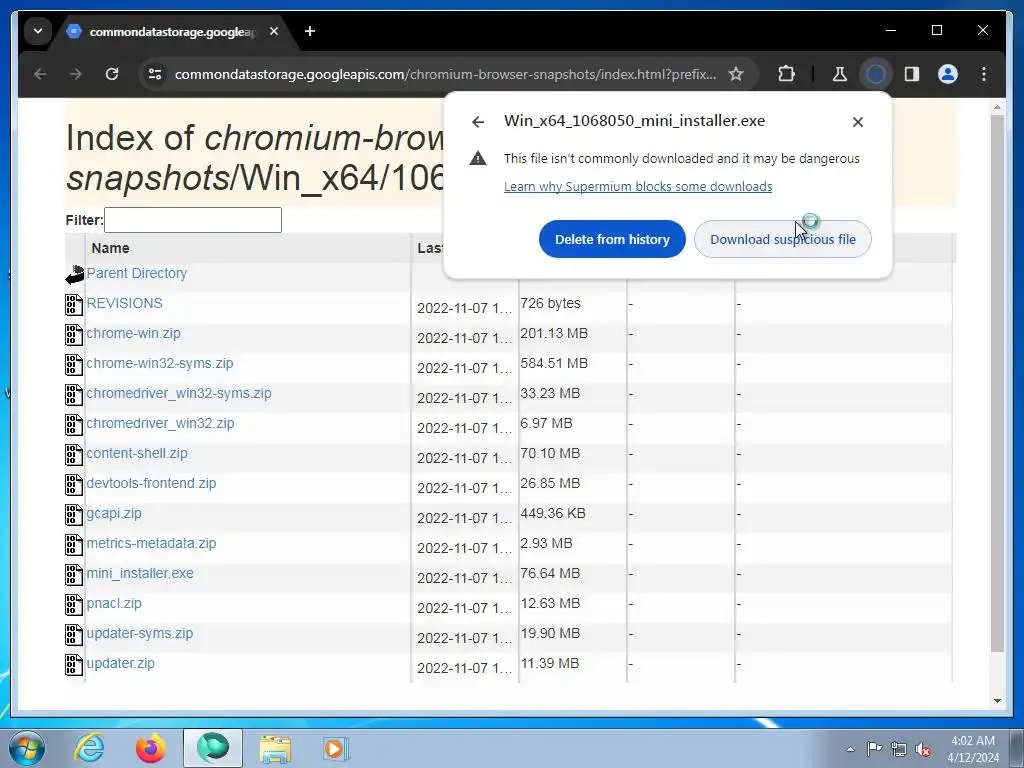Click the address bar URL
Screen dimensions: 1024x768
tap(445, 74)
